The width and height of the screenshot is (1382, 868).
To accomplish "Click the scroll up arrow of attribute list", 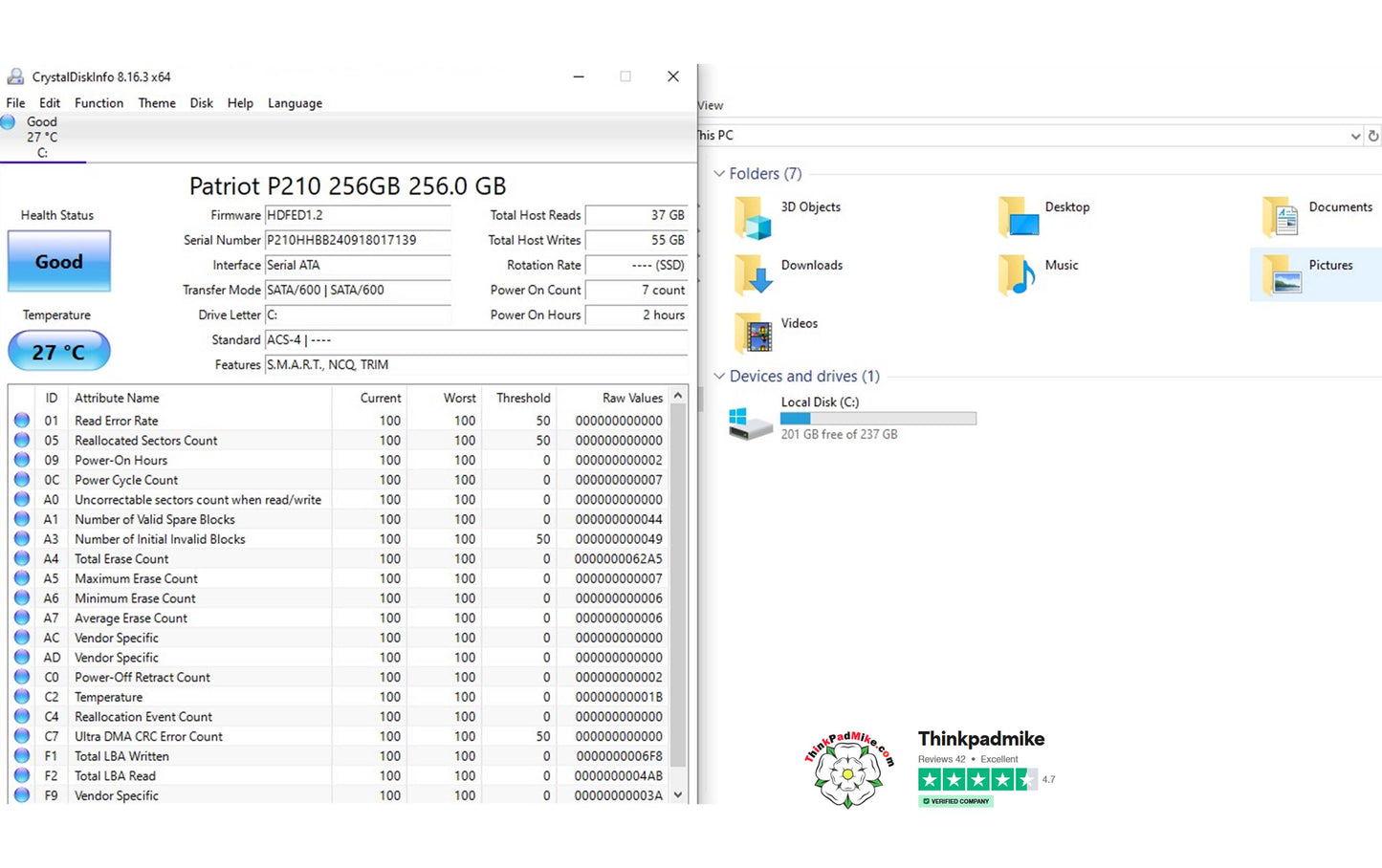I will (678, 396).
